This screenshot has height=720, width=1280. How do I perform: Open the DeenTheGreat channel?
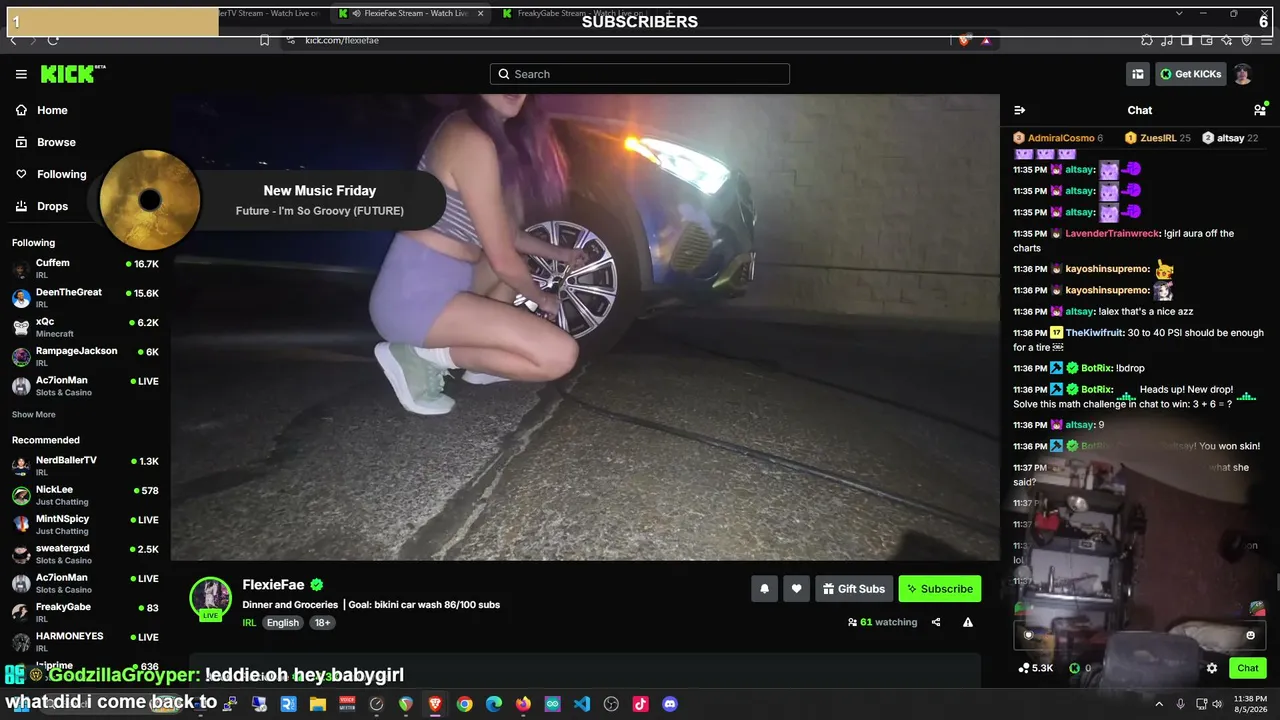(x=85, y=298)
